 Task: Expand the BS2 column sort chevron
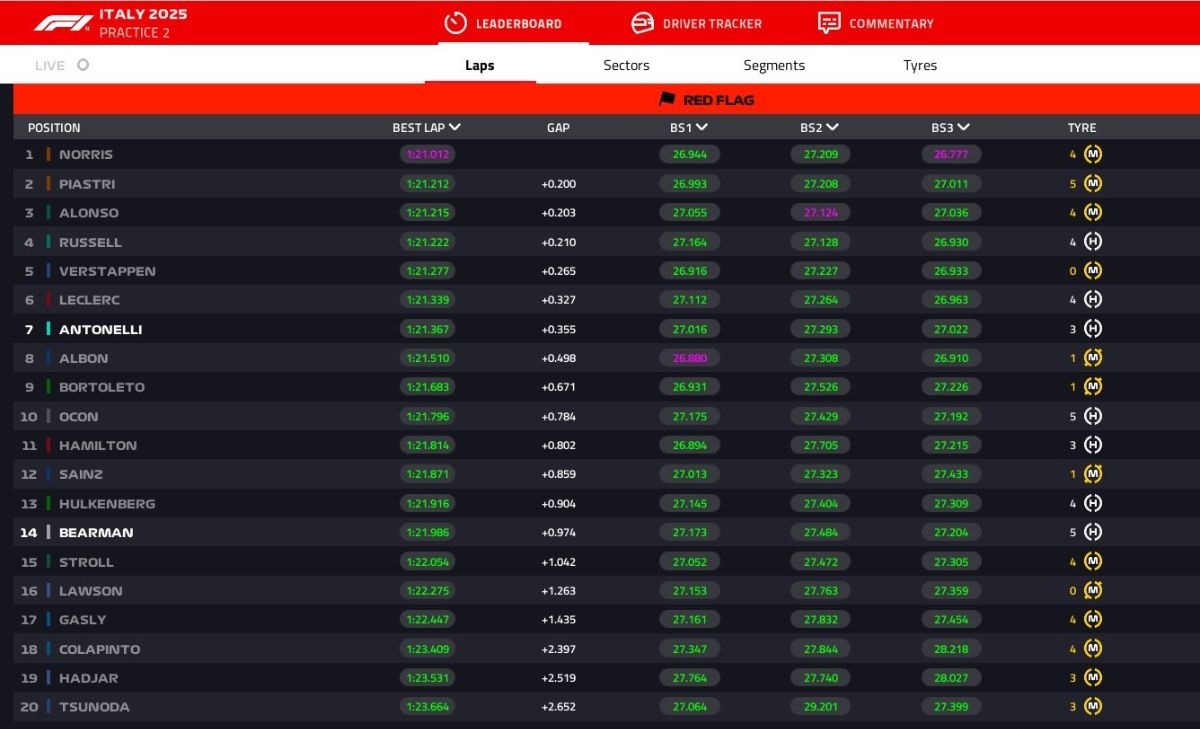832,128
